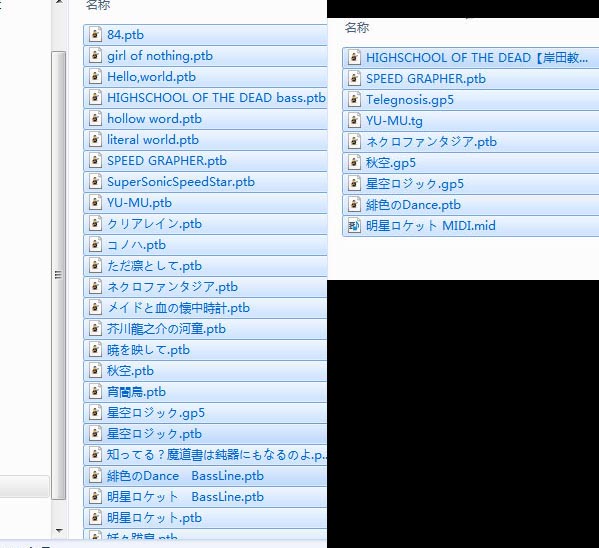The height and width of the screenshot is (548, 599).
Task: Click the left pane scrollbar thumb
Action: tap(58, 275)
